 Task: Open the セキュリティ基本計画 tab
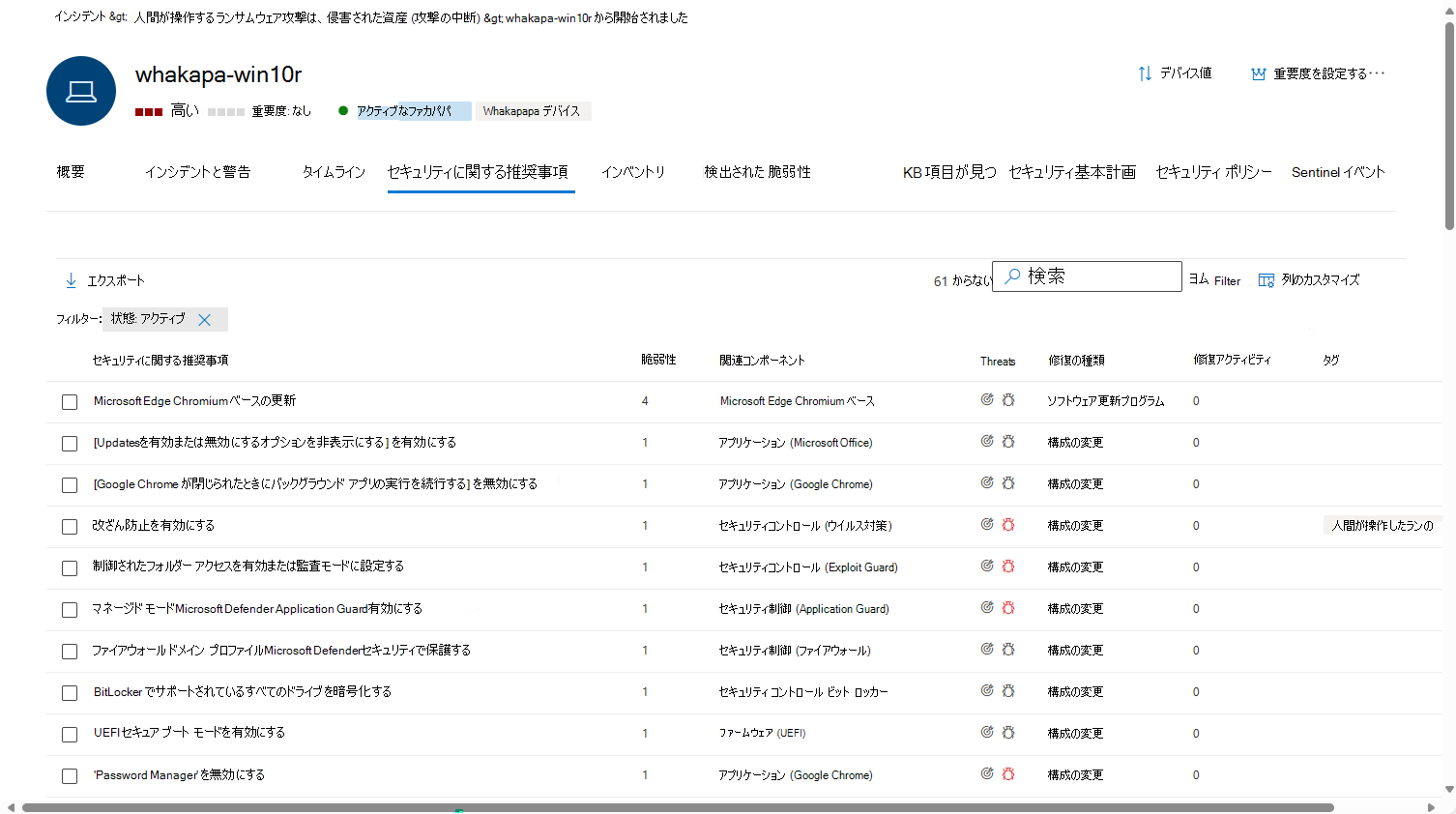[x=1072, y=172]
